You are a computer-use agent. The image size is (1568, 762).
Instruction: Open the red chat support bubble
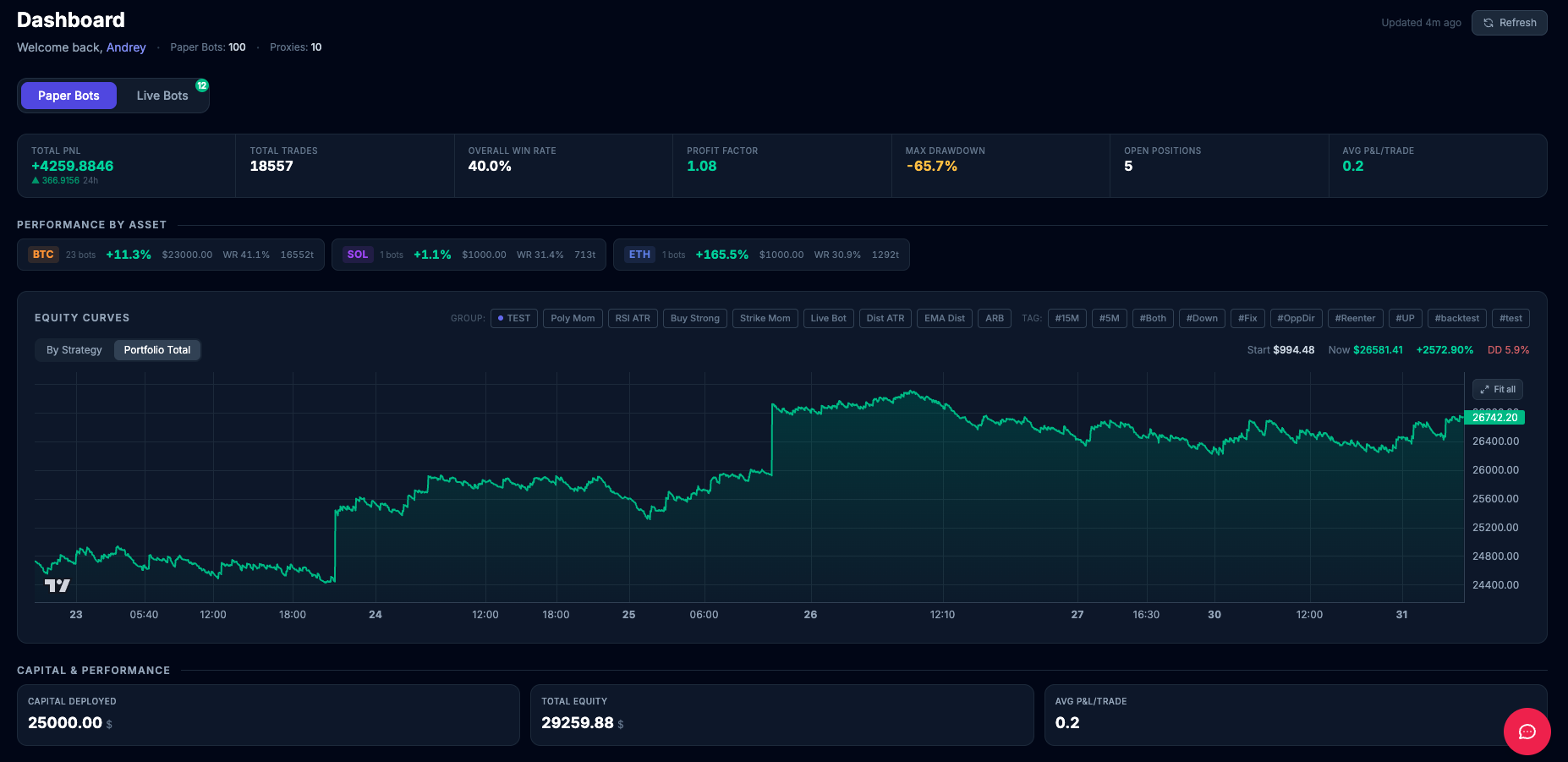click(1527, 732)
